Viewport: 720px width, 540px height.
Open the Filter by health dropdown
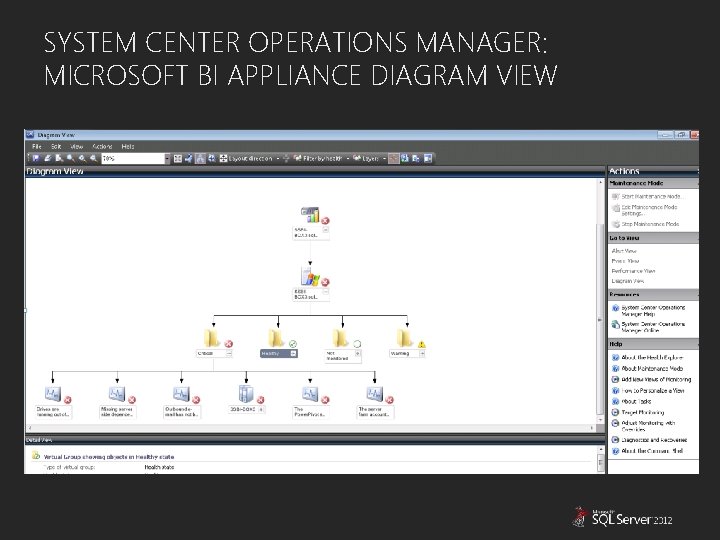[321, 158]
